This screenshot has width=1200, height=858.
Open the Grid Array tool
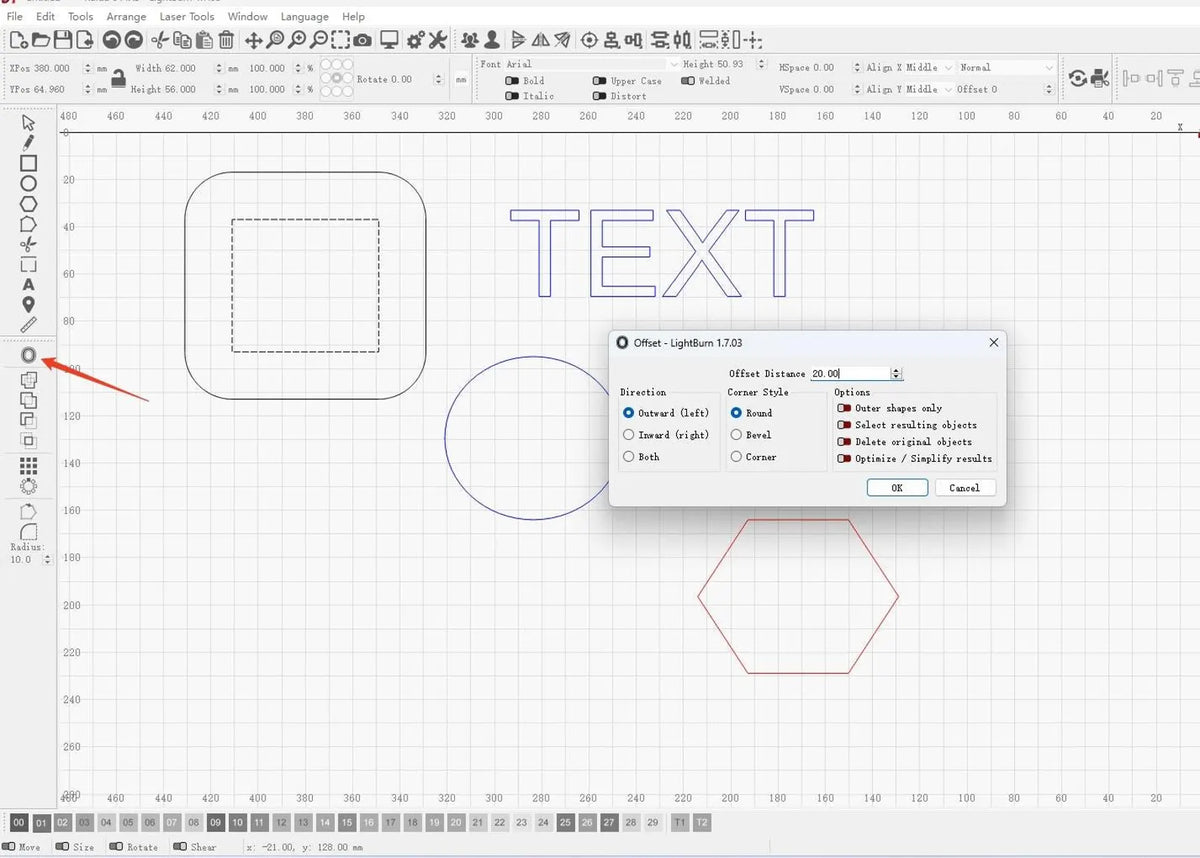tap(28, 466)
